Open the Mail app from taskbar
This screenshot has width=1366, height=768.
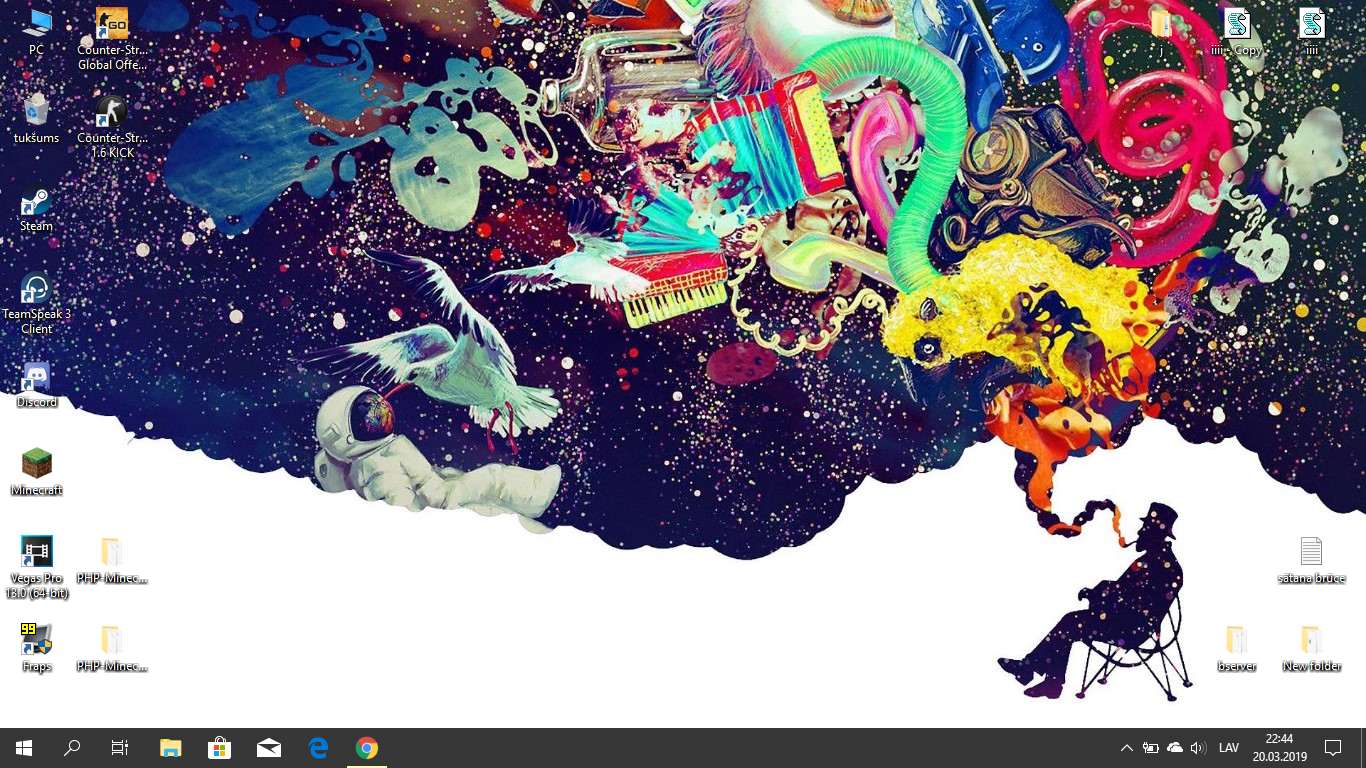click(x=269, y=748)
